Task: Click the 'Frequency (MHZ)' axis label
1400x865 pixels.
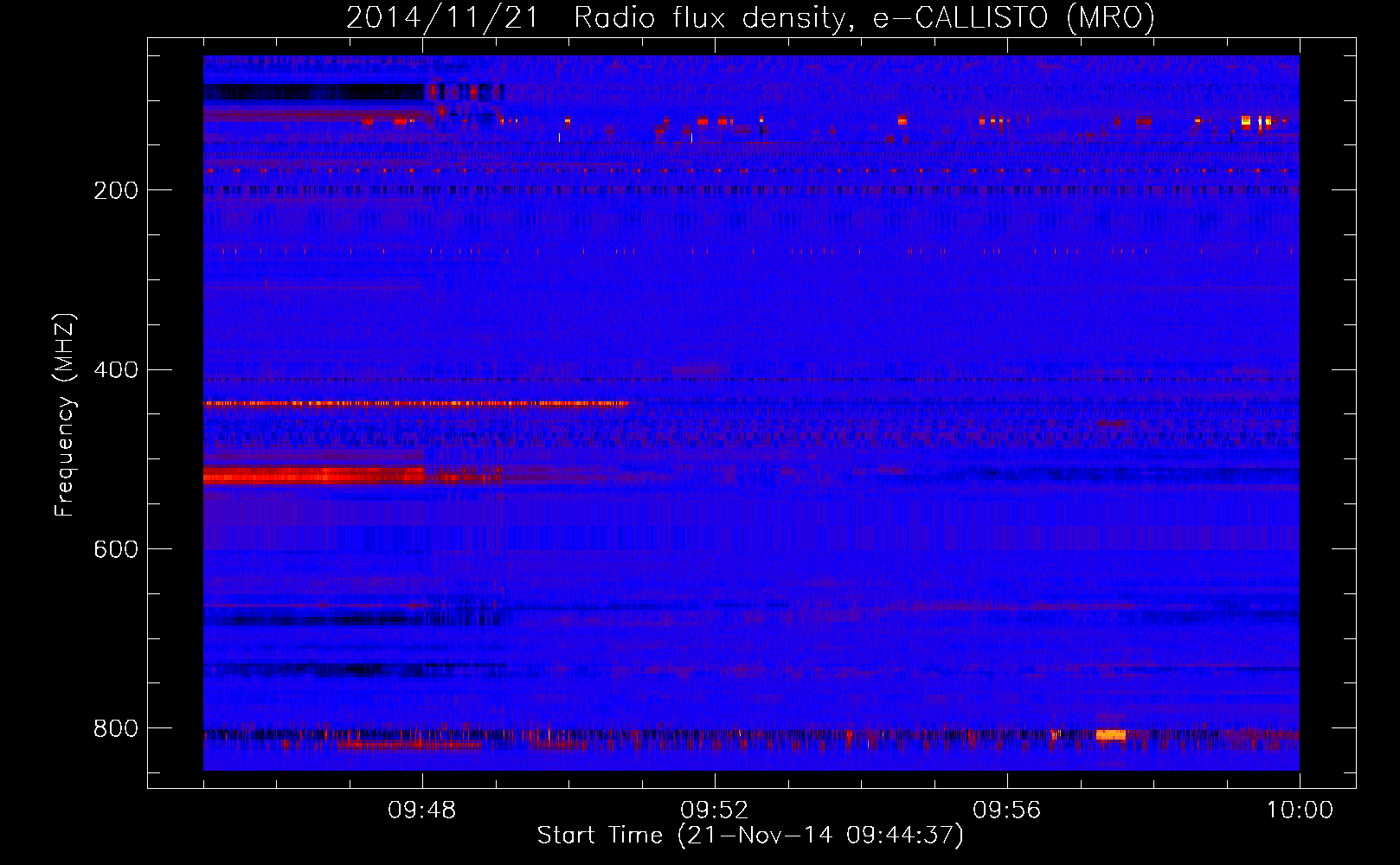Action: tap(65, 415)
